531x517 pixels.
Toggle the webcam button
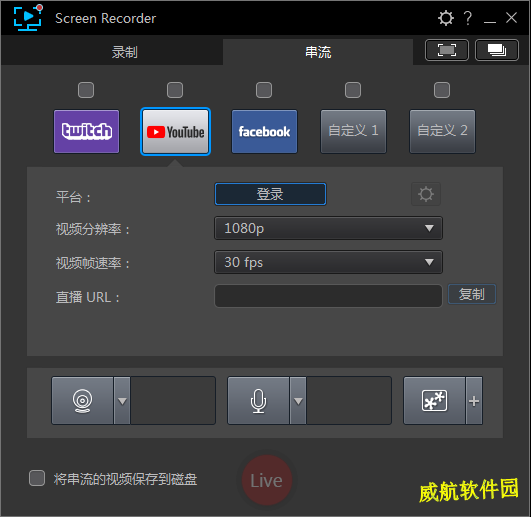pos(82,401)
